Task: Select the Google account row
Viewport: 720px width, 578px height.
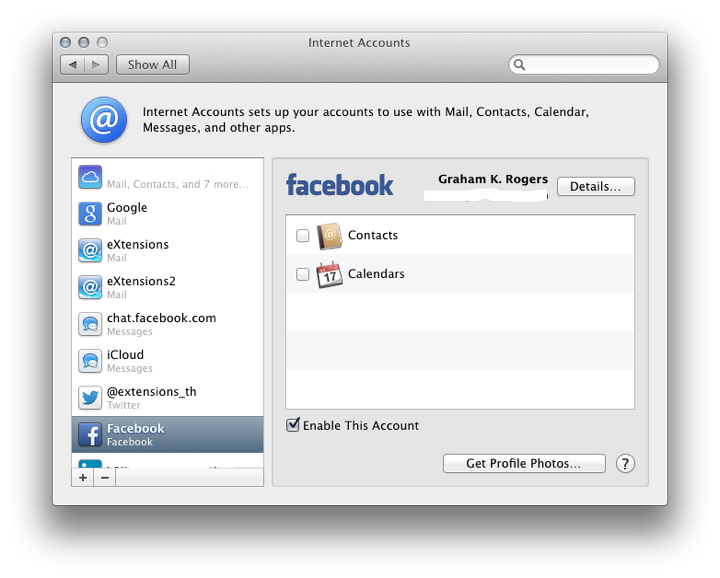Action: (x=168, y=214)
